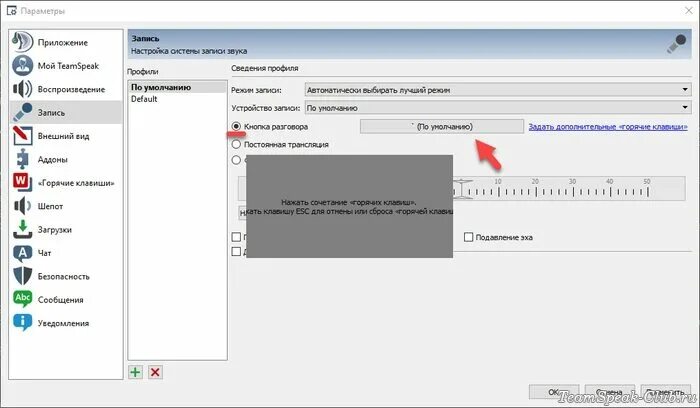Select the По умолчанию profile
Screen dimensions: 700x408
(177, 87)
